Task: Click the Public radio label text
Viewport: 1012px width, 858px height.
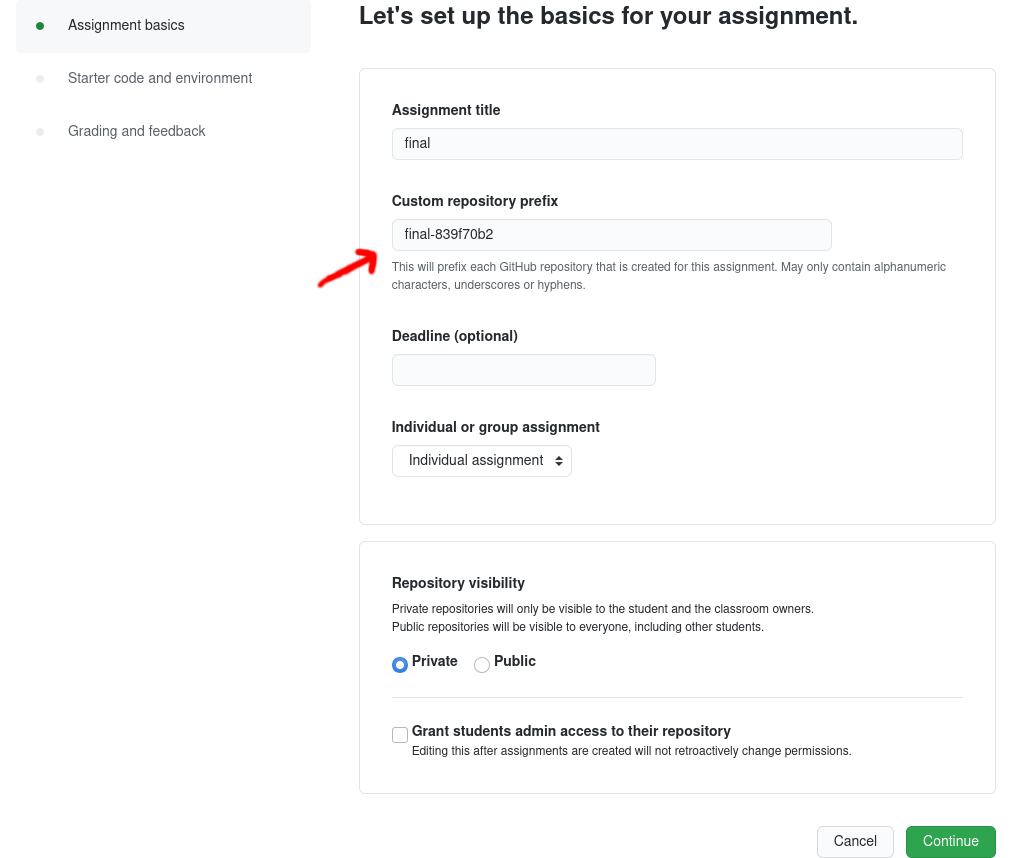Action: pos(515,661)
